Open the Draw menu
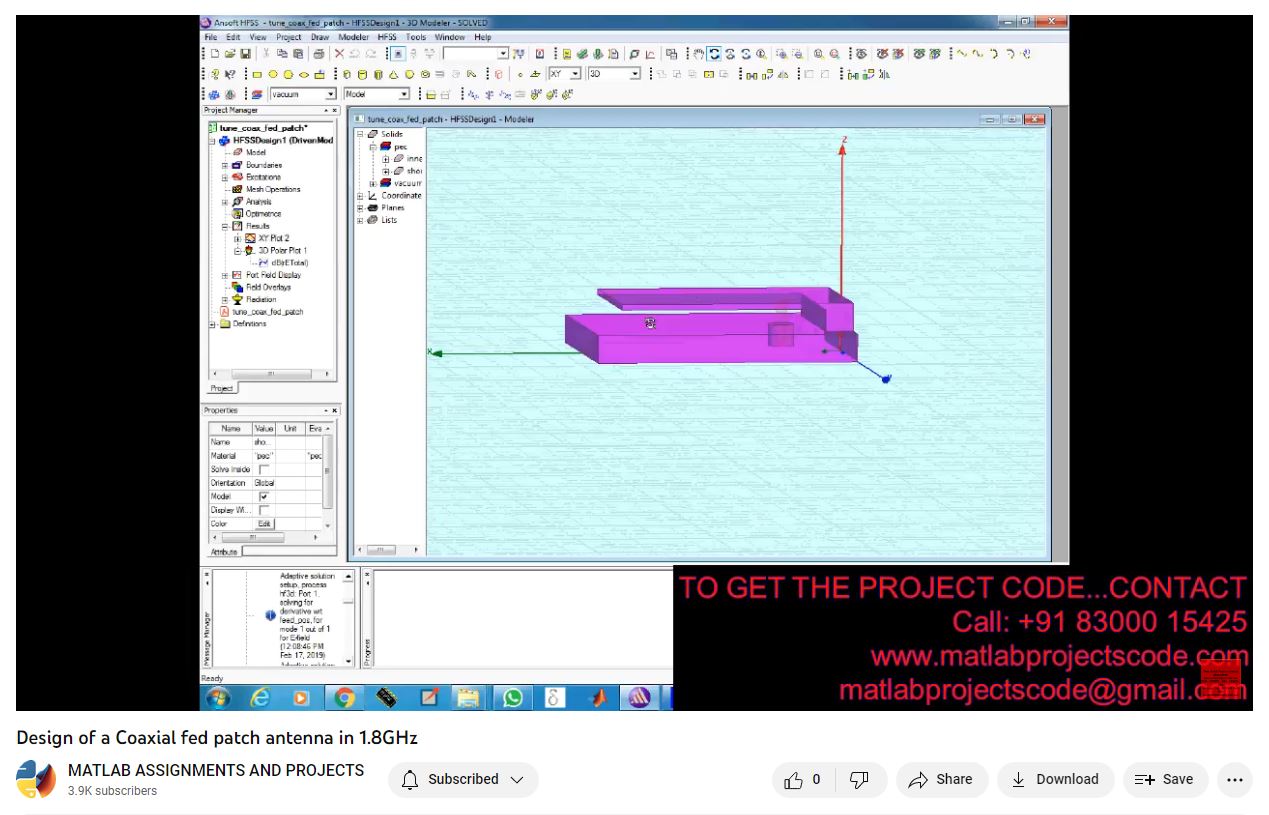This screenshot has width=1269, height=815. point(319,37)
